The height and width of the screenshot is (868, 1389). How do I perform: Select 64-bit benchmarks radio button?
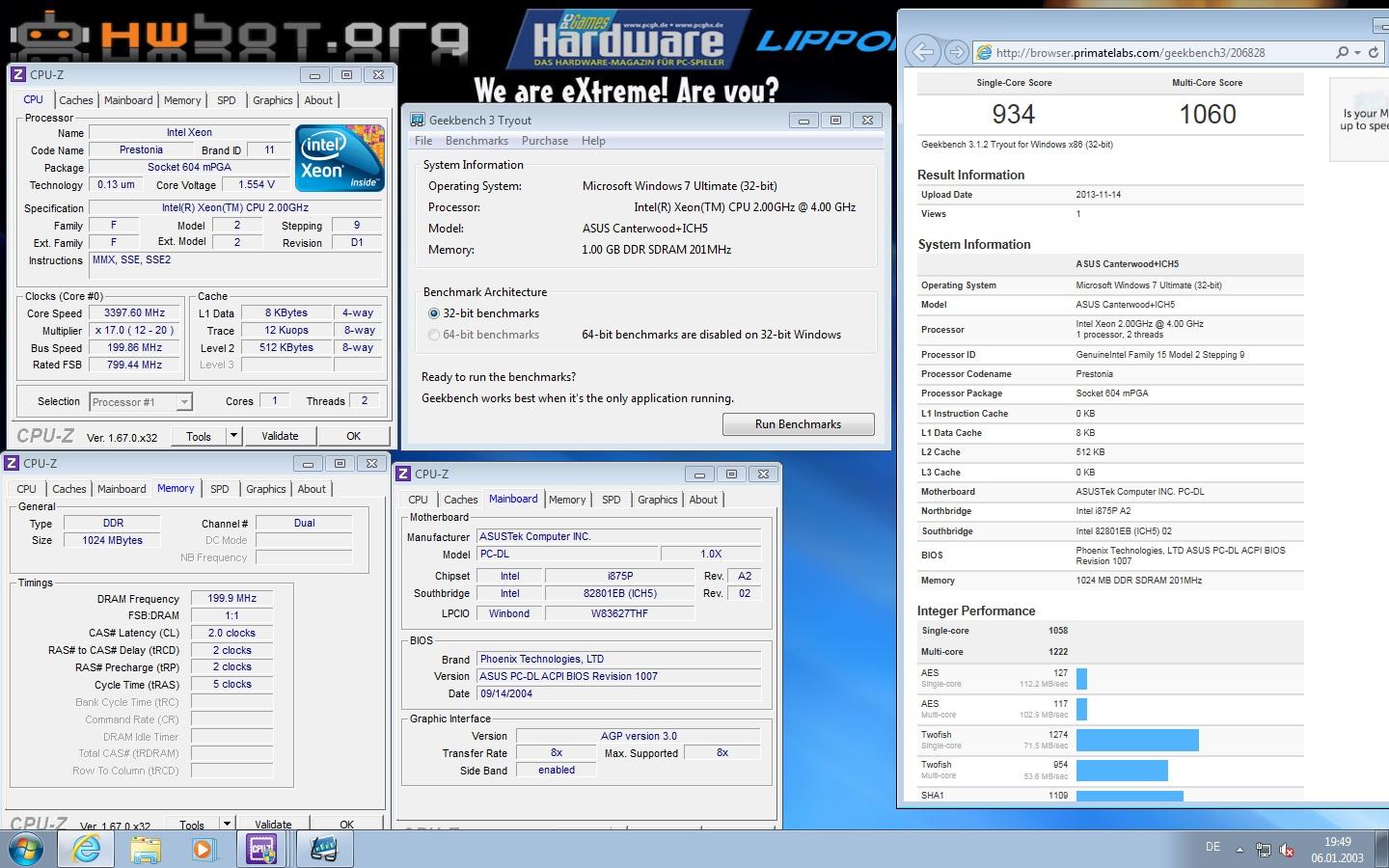[x=434, y=335]
